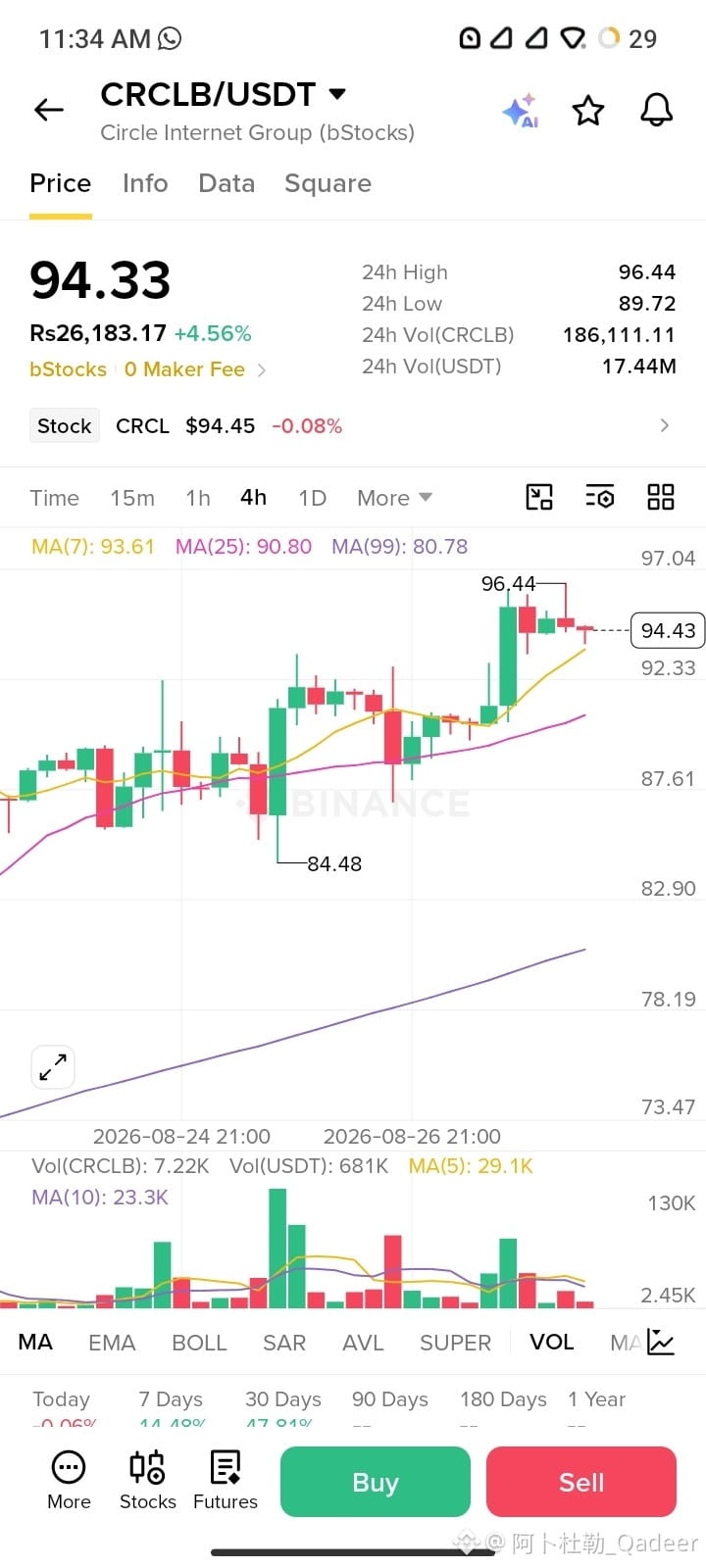Select the 1h chart interval
Viewport: 706px width, 1568px height.
click(198, 498)
